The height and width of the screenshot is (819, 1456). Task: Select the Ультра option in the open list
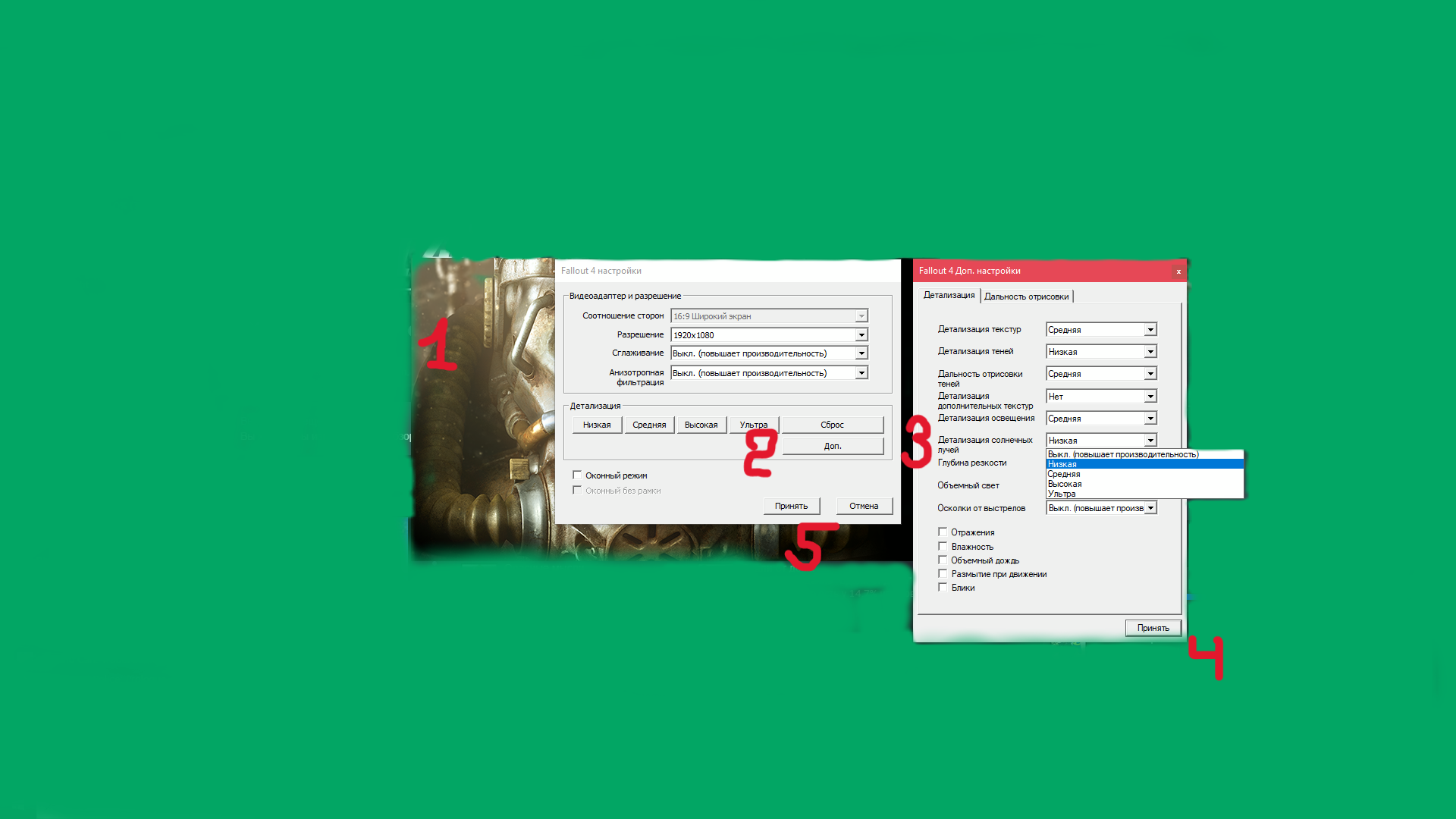click(x=1145, y=494)
